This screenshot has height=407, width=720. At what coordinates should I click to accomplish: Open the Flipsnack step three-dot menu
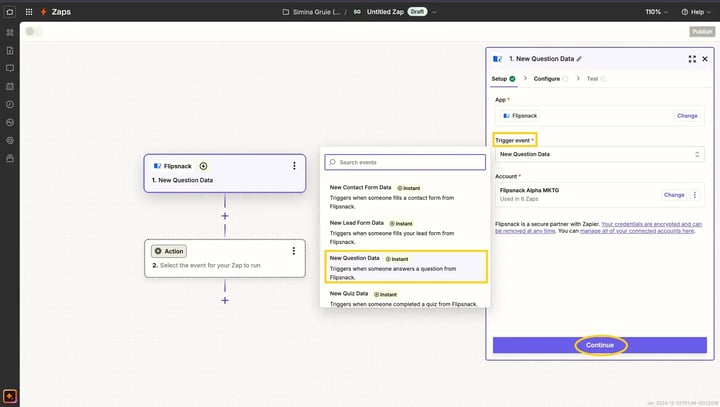[x=294, y=166]
